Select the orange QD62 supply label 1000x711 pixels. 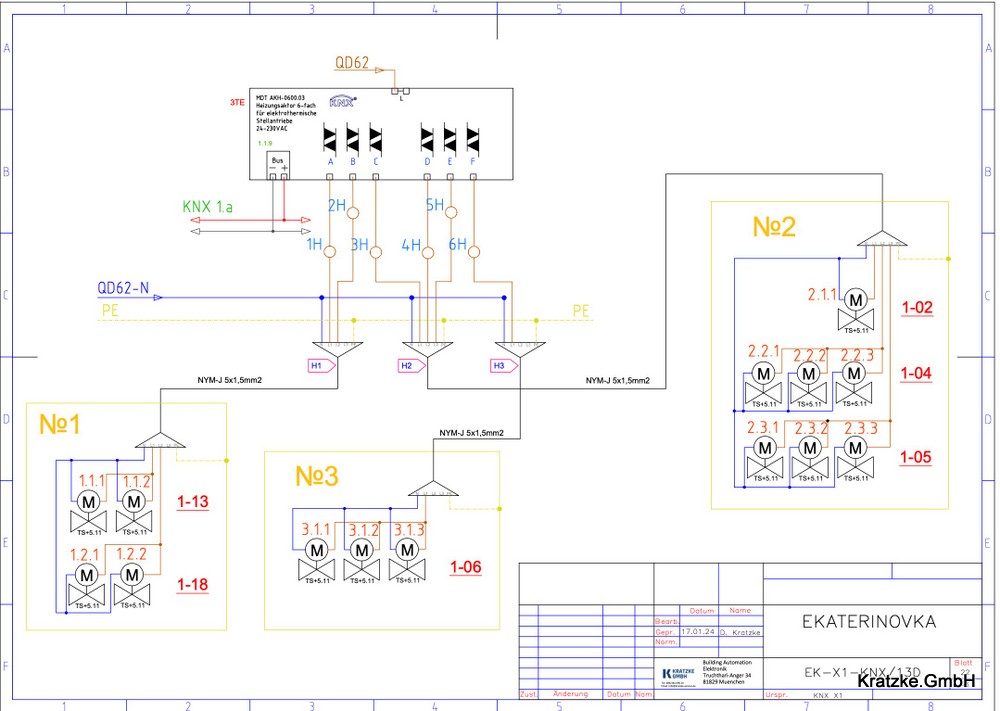[352, 62]
